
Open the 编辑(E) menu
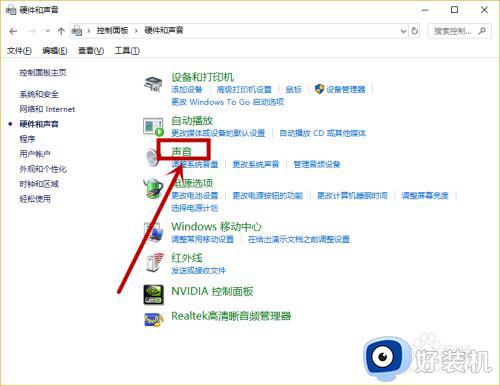click(x=55, y=51)
